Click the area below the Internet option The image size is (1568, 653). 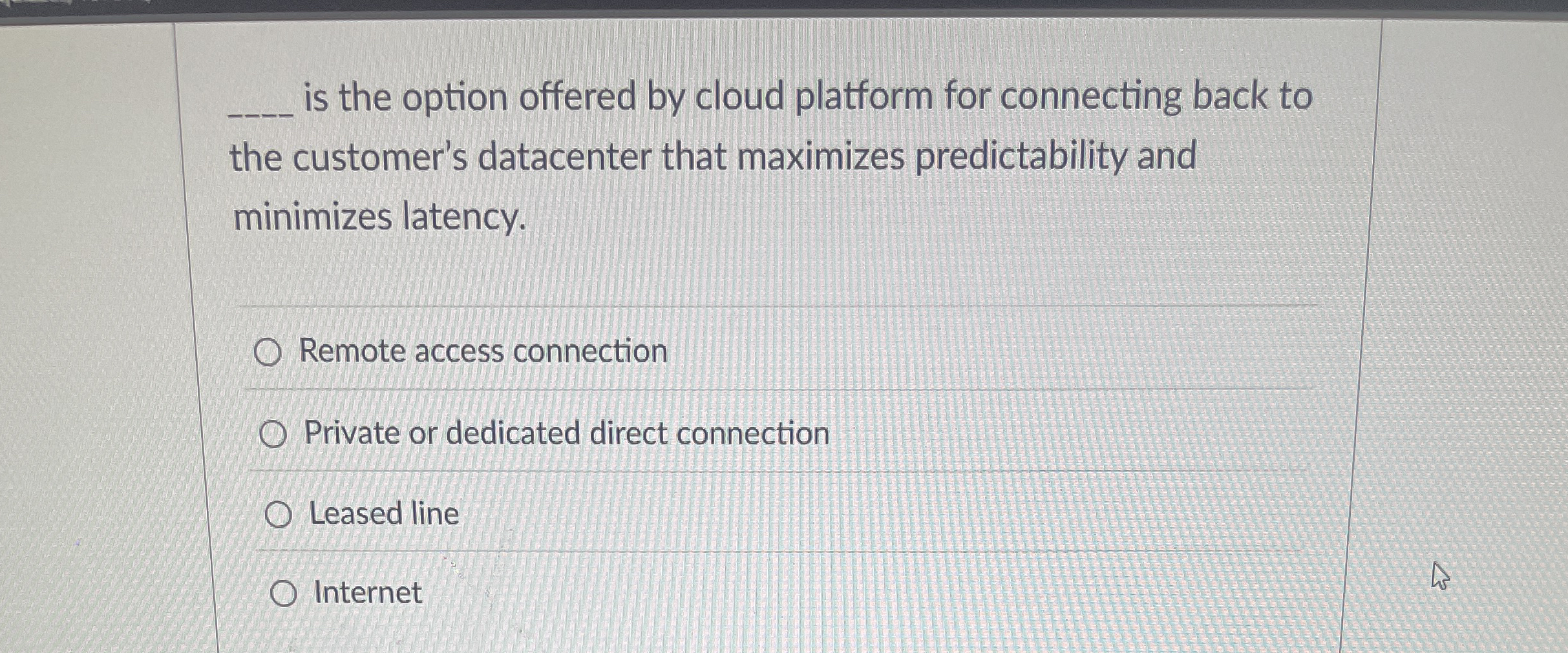pyautogui.click(x=646, y=636)
